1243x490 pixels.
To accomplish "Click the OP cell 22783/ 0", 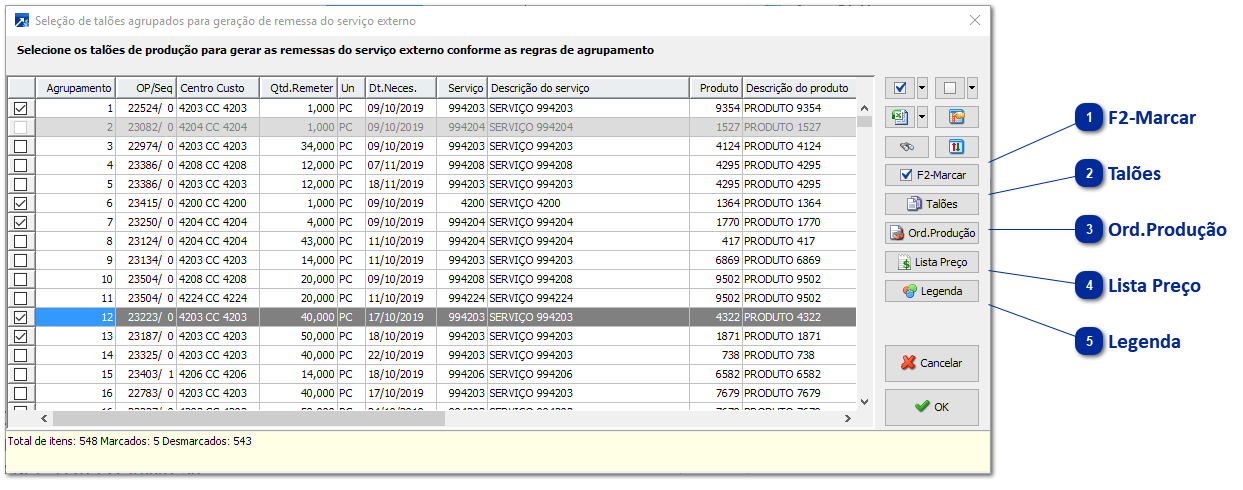I will pos(146,393).
